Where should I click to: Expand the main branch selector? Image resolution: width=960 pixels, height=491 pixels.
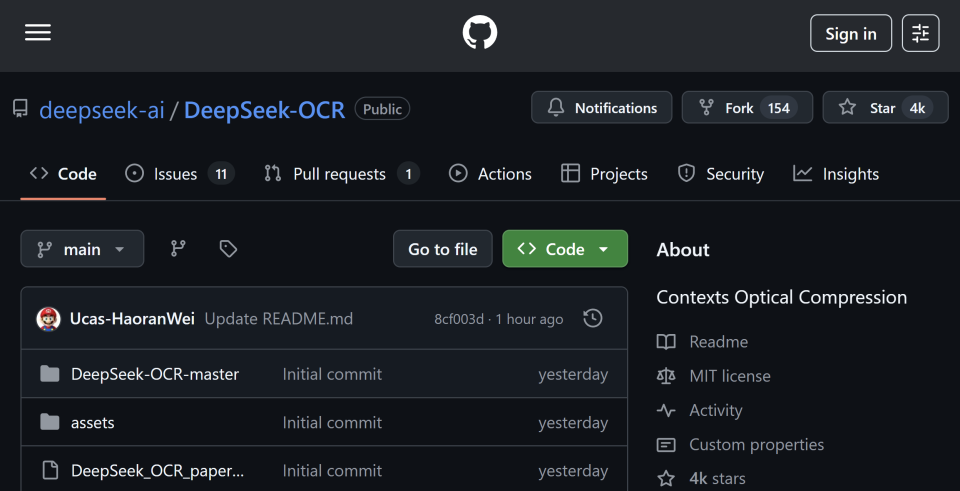click(x=82, y=249)
